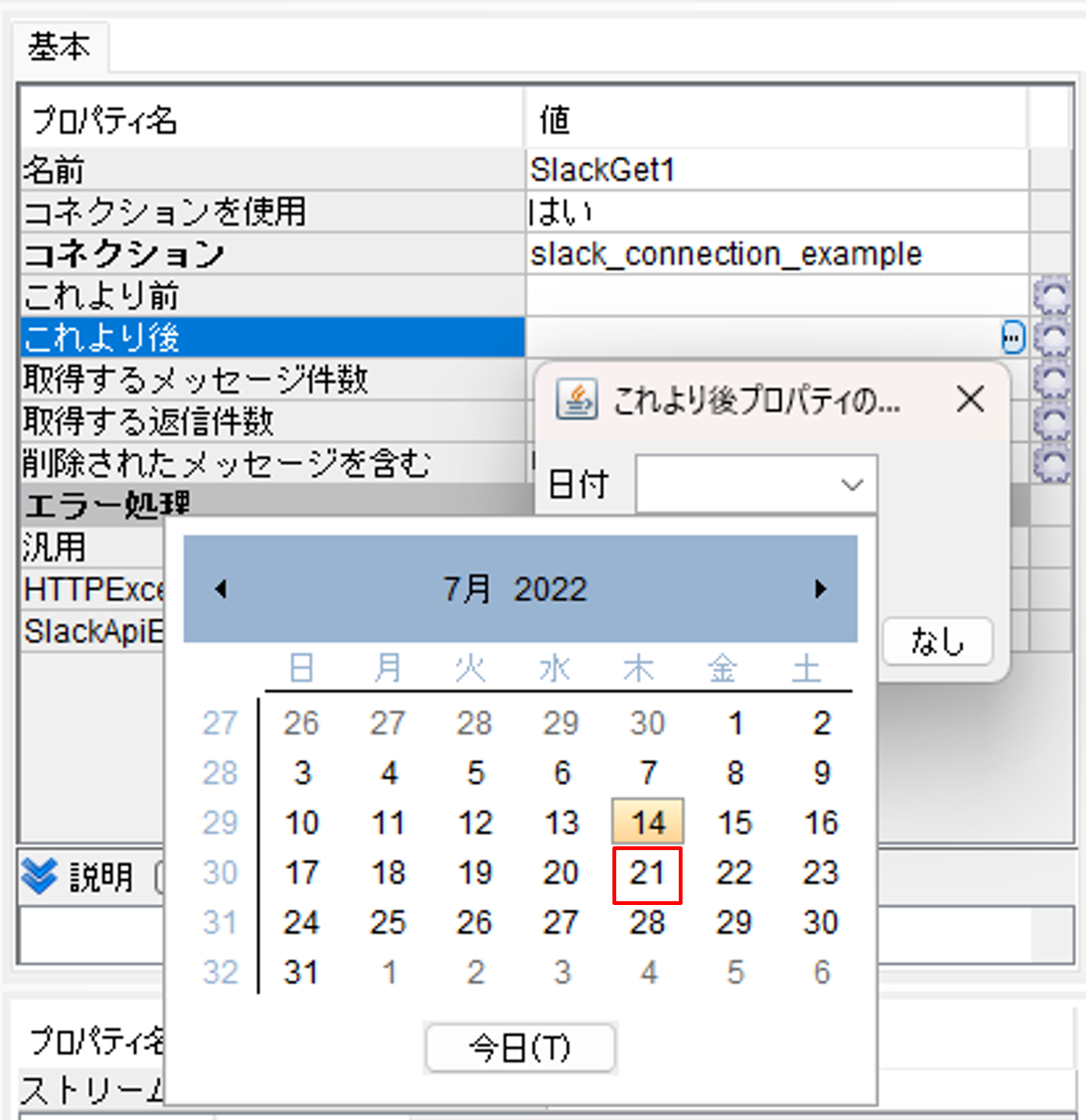Select June 29 greyed date
1086x1120 pixels.
(x=561, y=723)
